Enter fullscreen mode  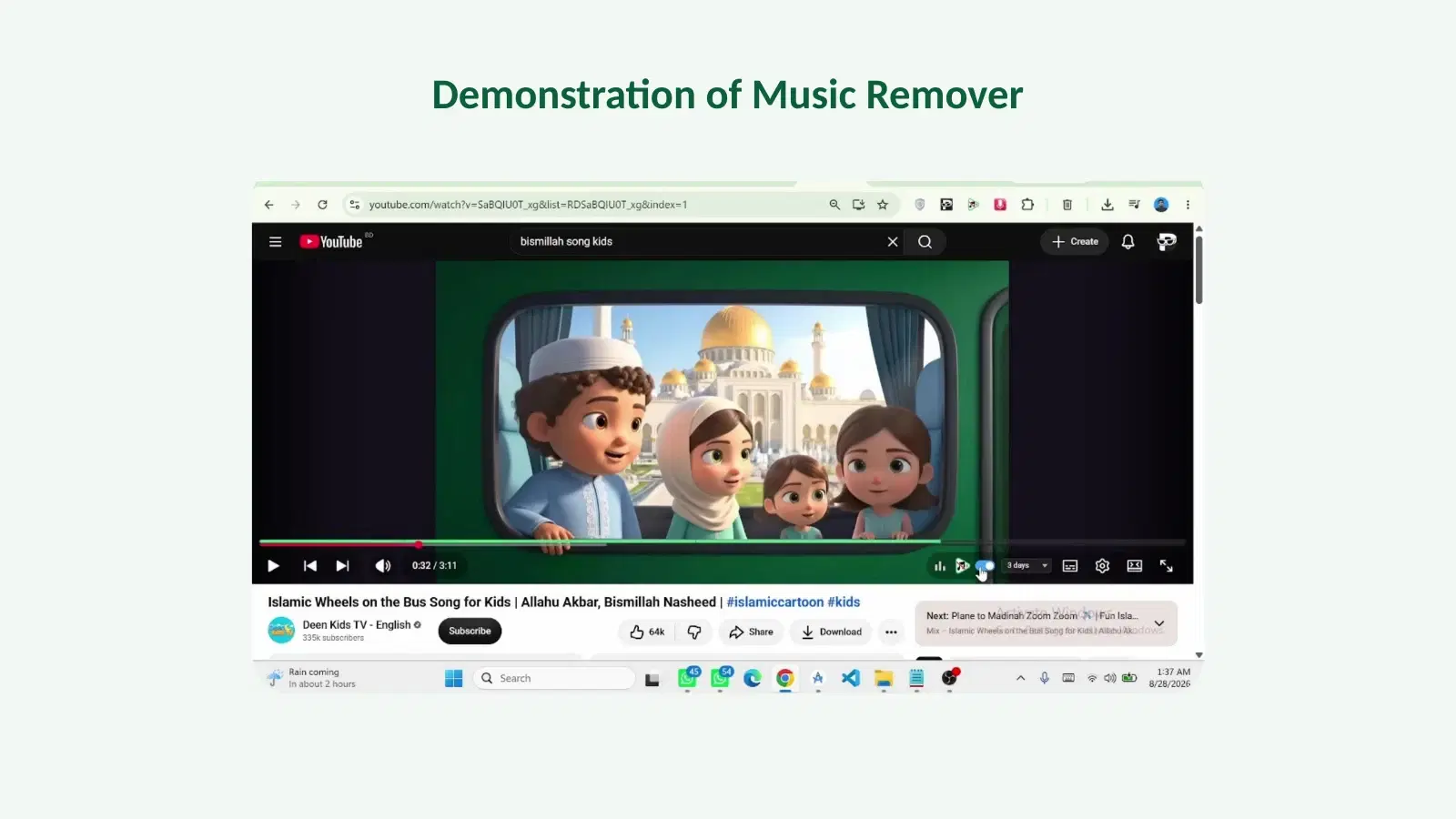point(1167,566)
